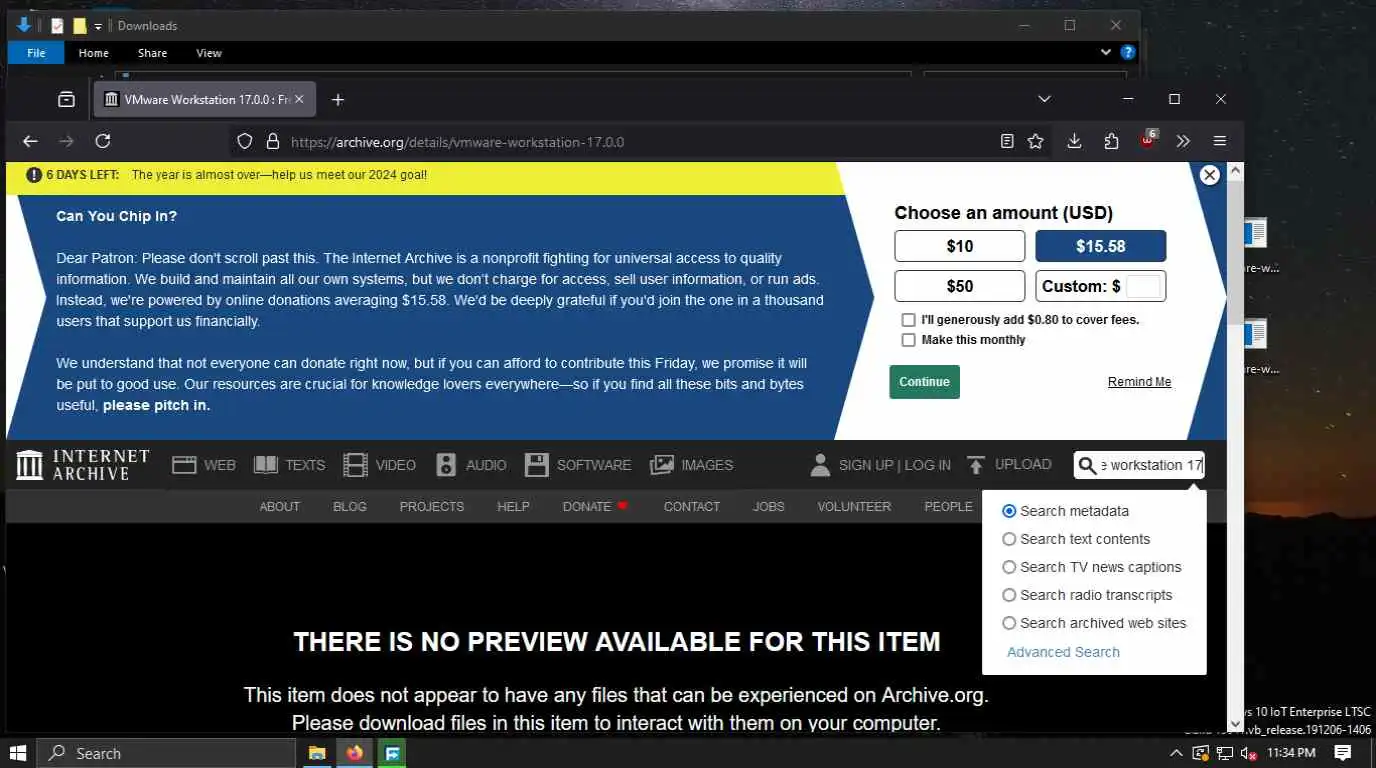The width and height of the screenshot is (1376, 768).
Task: Open View tab in Downloads window
Action: click(209, 53)
